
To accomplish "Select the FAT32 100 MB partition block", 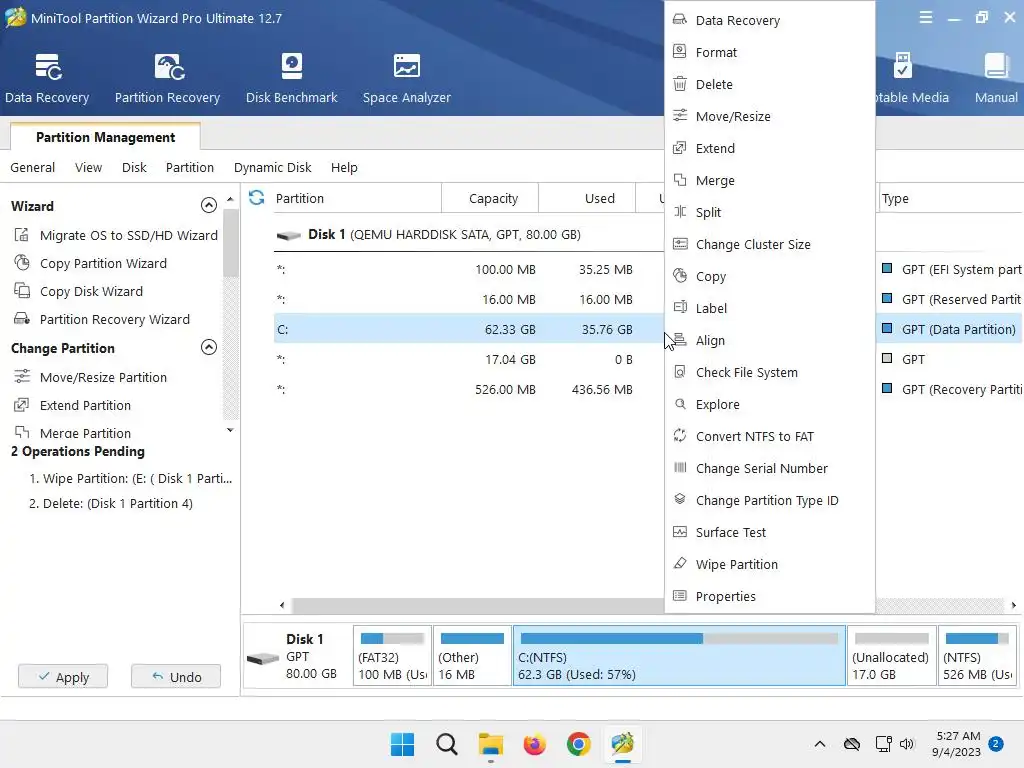I will click(x=392, y=656).
